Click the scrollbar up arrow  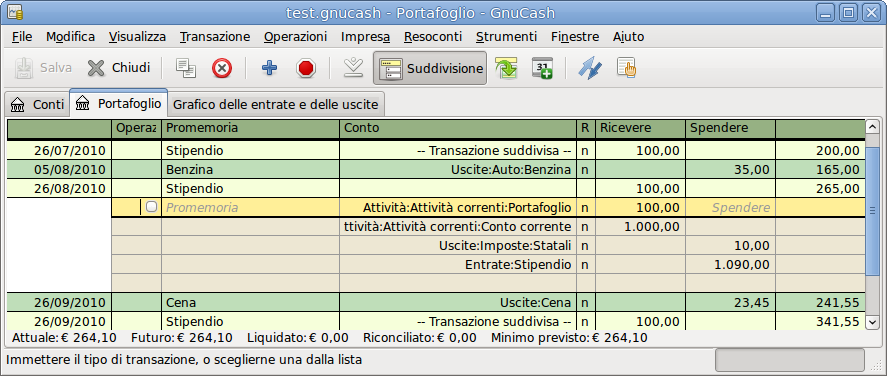(x=872, y=126)
